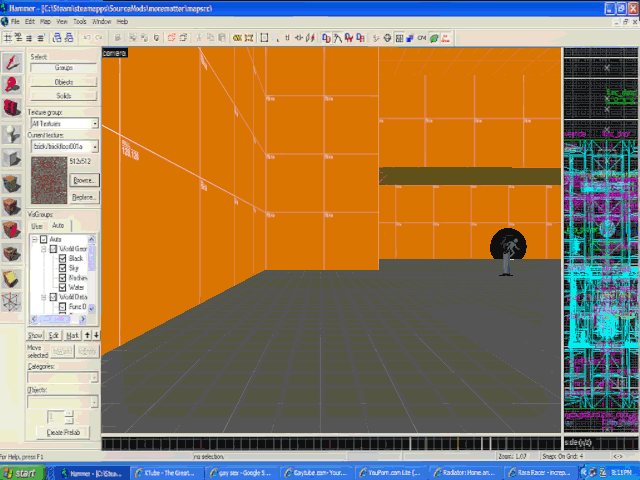Activate the Camera tool icon
The image size is (640, 480).
point(11,109)
